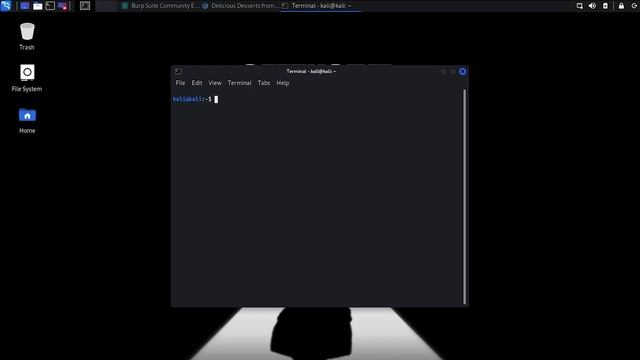Click the volume speaker tray icon

pos(592,6)
